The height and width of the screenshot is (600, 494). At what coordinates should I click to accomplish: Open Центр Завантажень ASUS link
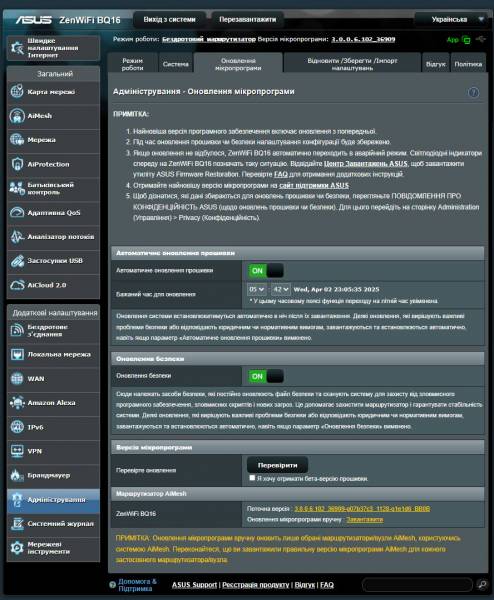tap(365, 164)
